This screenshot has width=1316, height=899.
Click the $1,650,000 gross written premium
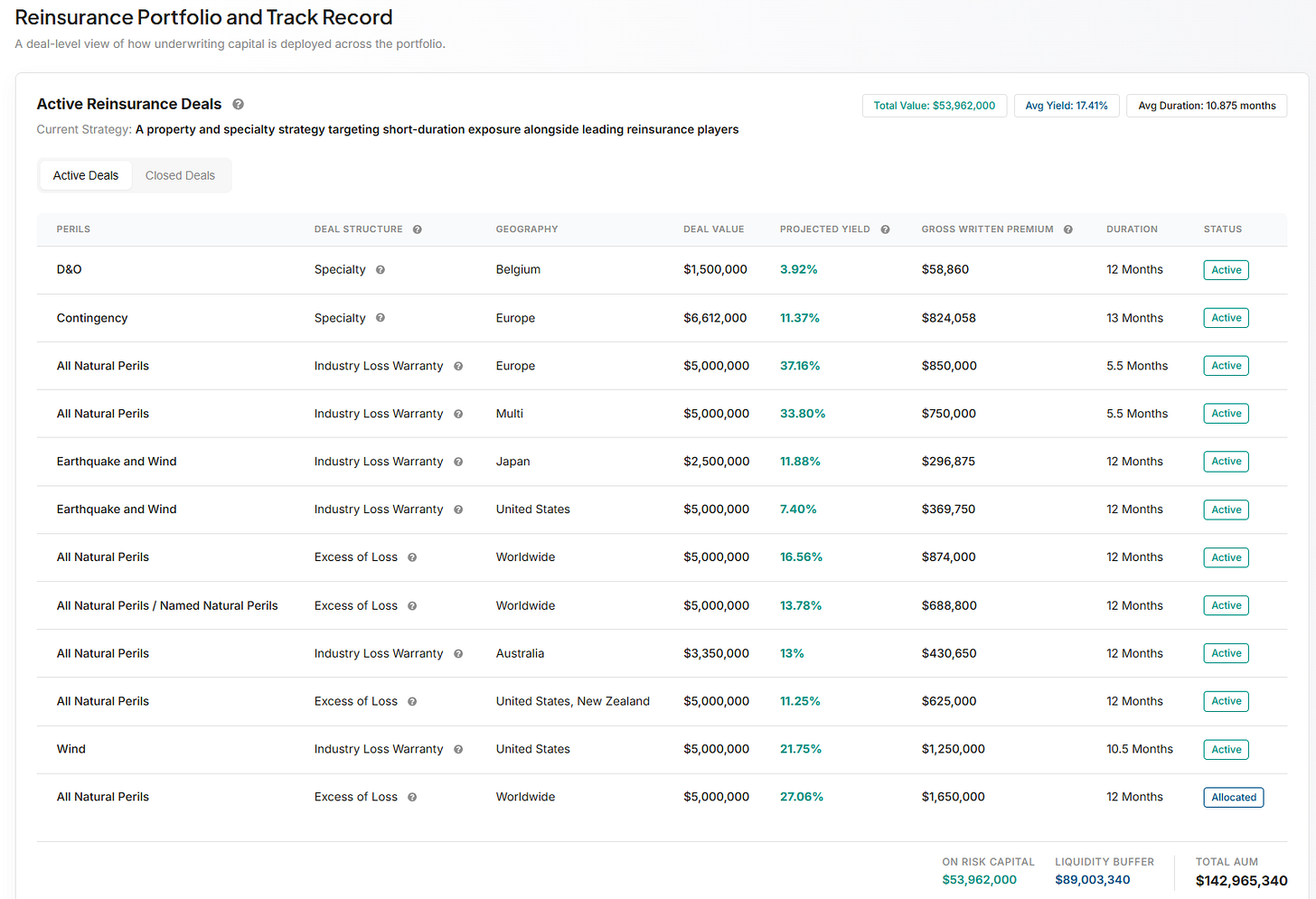954,797
